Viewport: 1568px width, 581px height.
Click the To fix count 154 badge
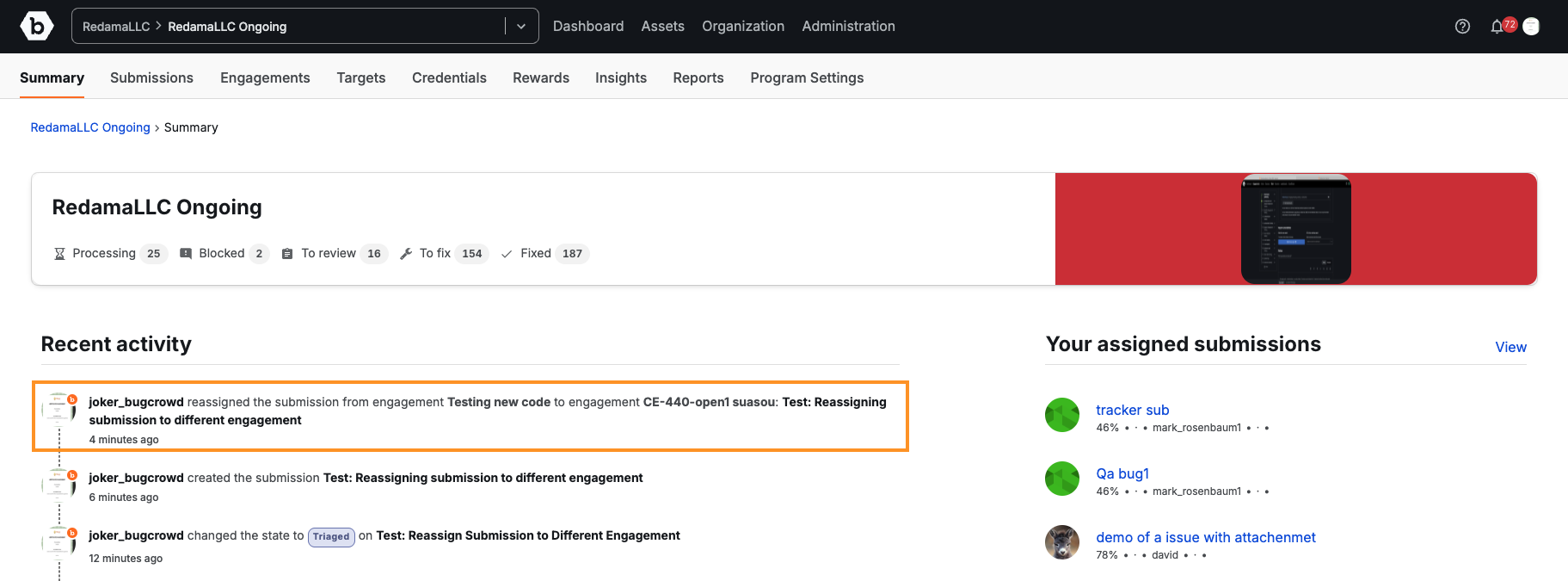(472, 254)
